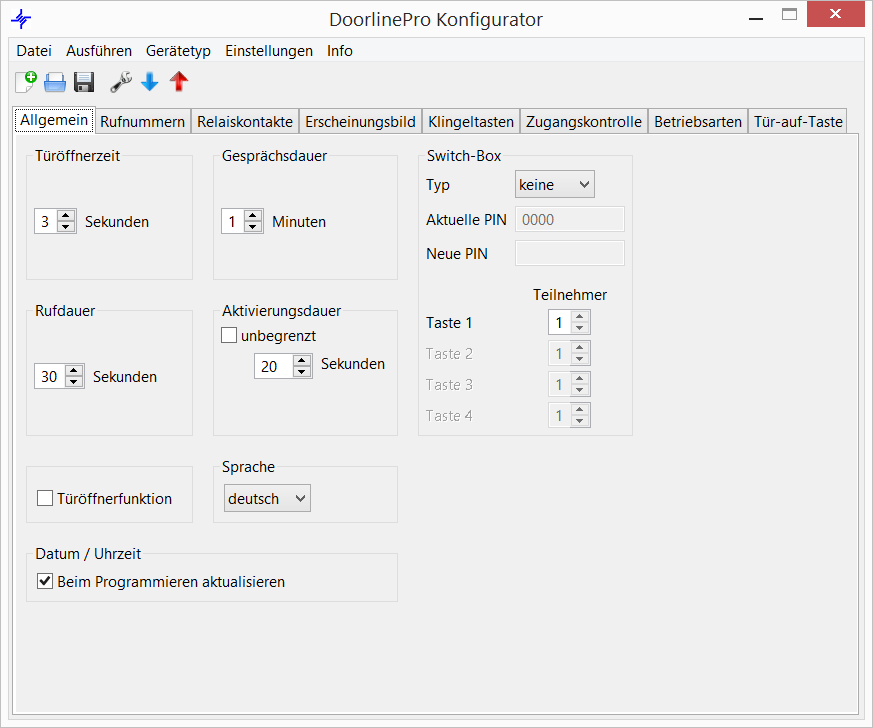Increase Gesprächsdauer minutes with up arrow
Image resolution: width=873 pixels, height=728 pixels.
pos(253,215)
